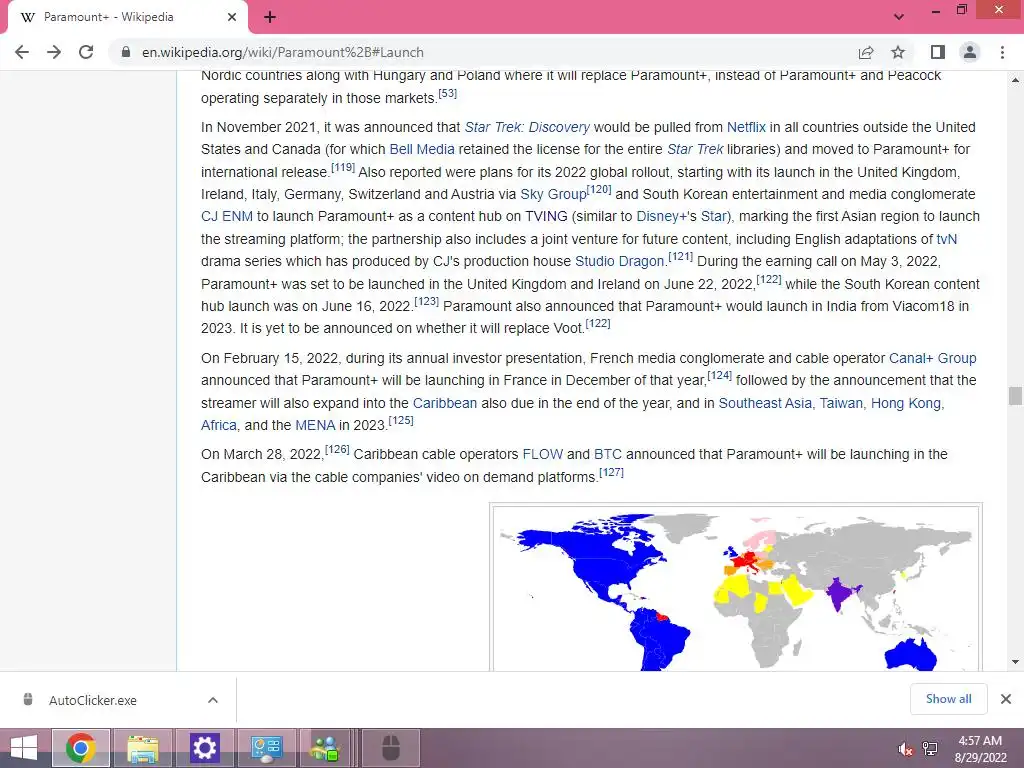Reload the Wikipedia page

(86, 52)
